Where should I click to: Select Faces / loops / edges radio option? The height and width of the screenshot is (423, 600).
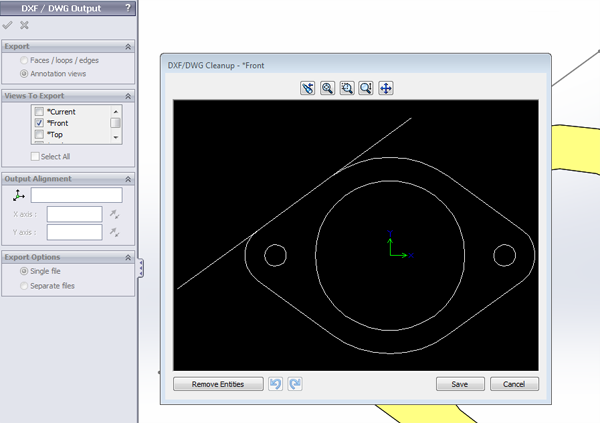tap(24, 60)
